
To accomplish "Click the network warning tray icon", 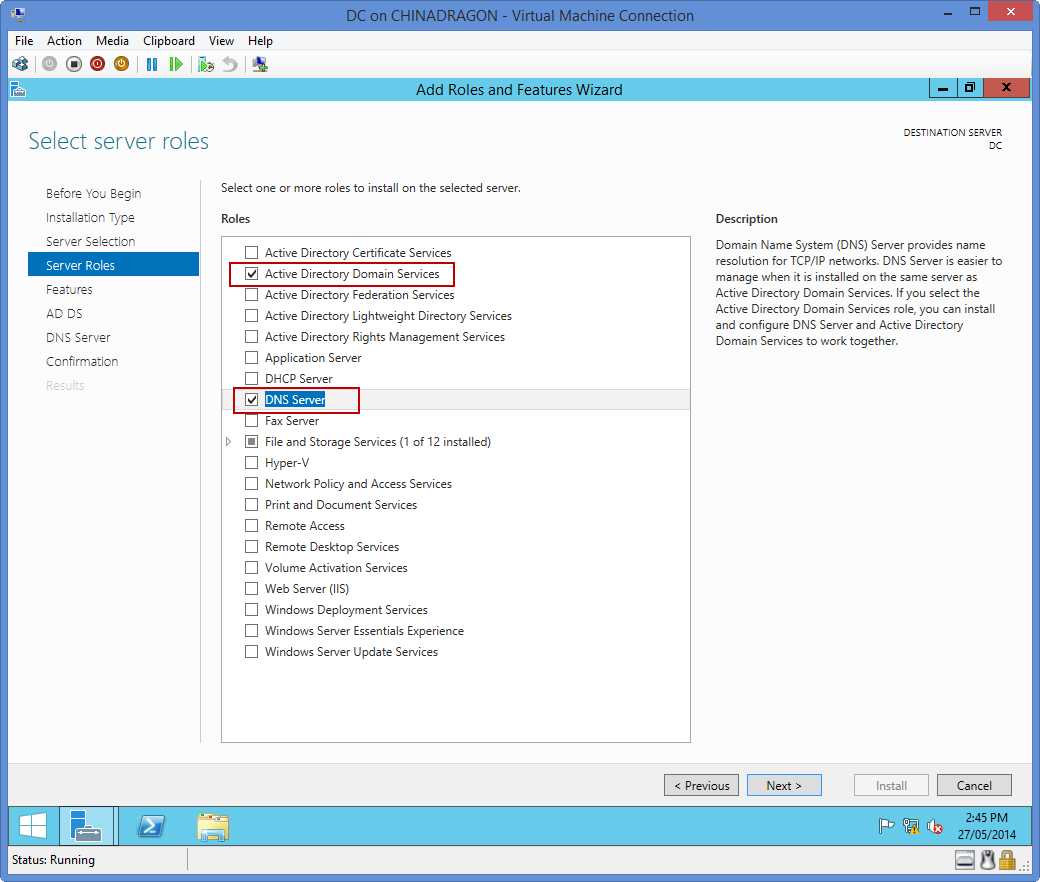I will [x=911, y=826].
